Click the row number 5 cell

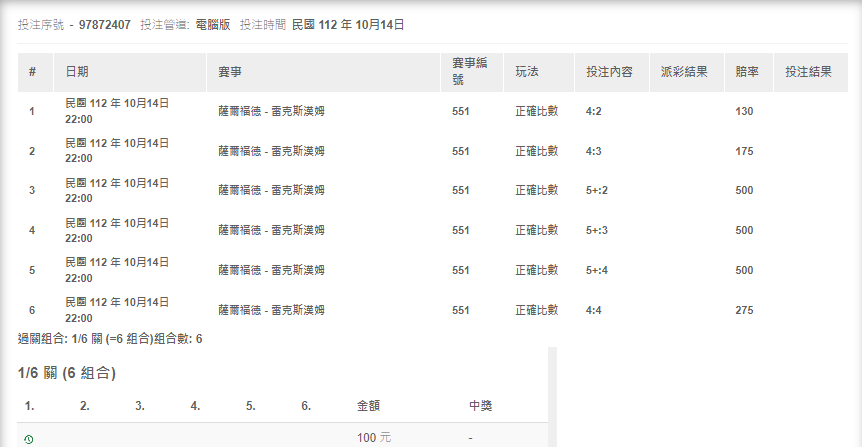pos(32,270)
